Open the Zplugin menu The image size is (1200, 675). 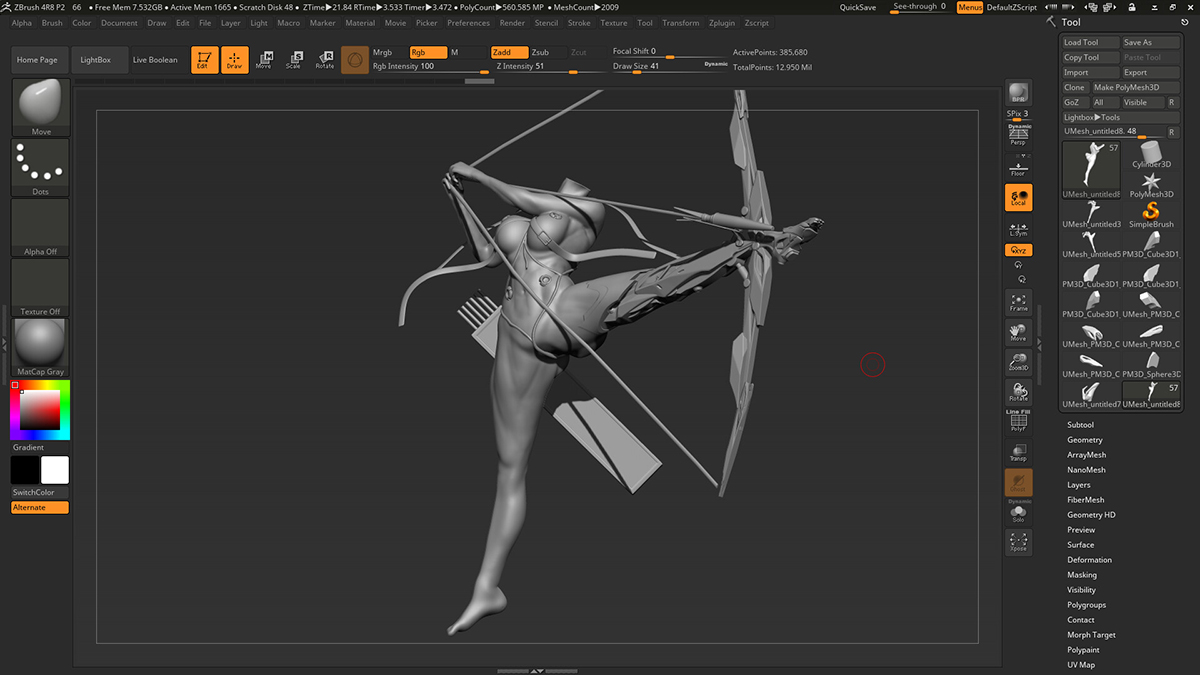720,23
